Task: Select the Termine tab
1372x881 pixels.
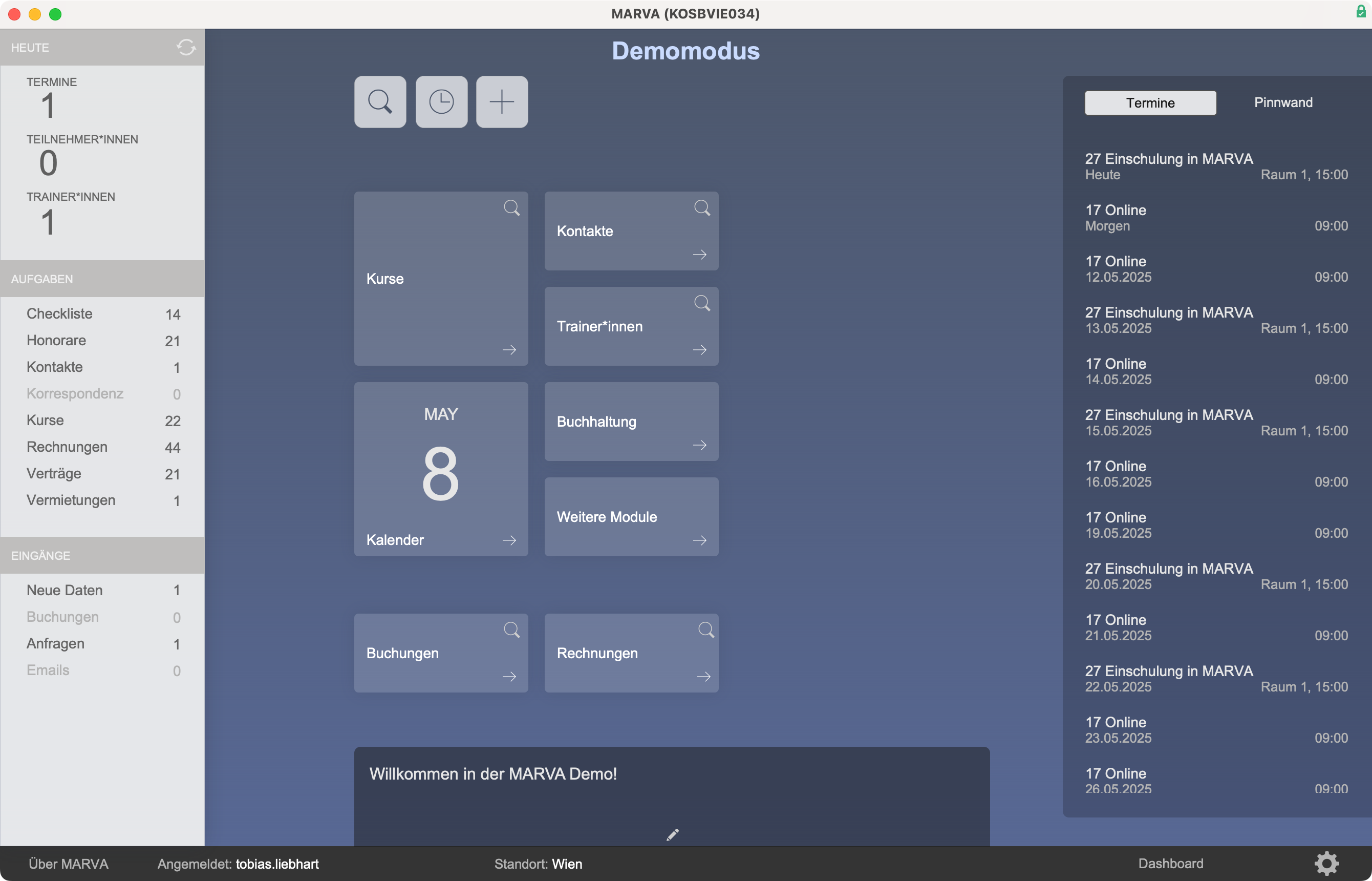Action: coord(1150,103)
